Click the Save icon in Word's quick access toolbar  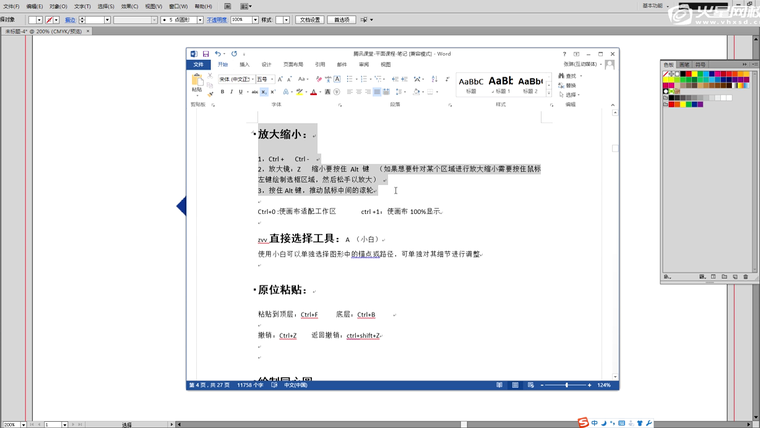(x=205, y=54)
